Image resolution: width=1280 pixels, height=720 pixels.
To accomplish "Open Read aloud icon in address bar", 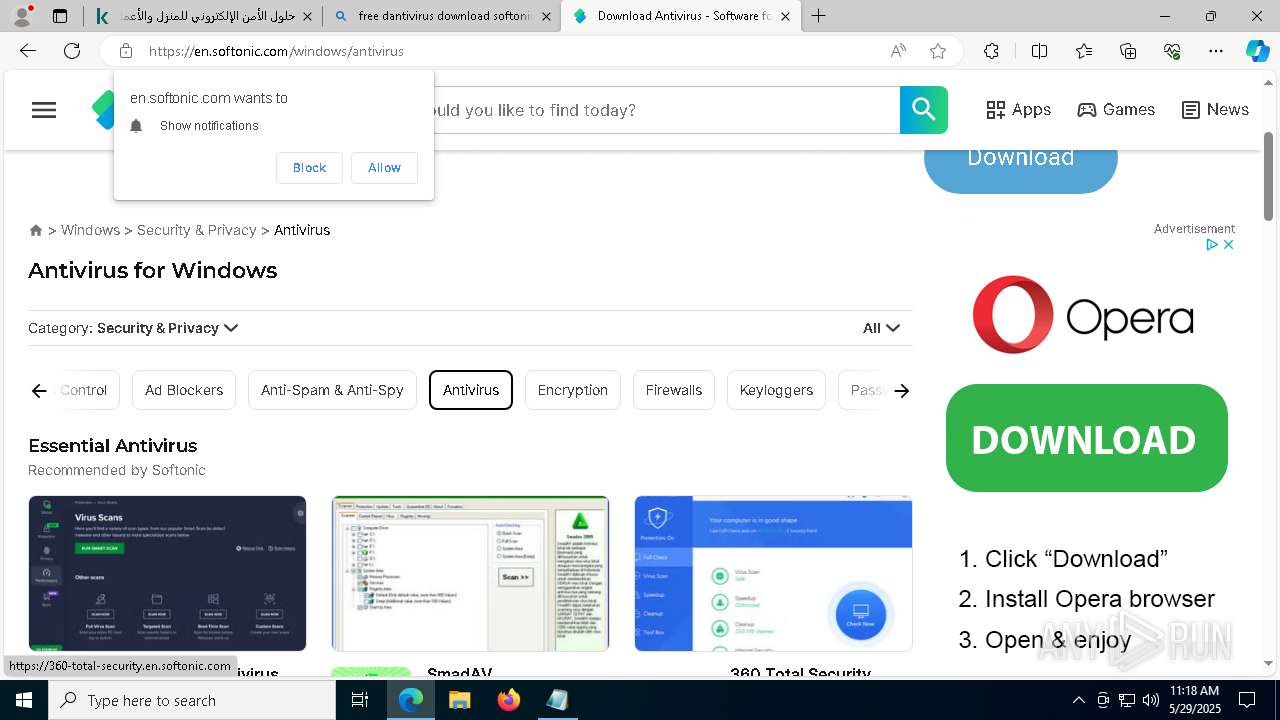I will [898, 51].
